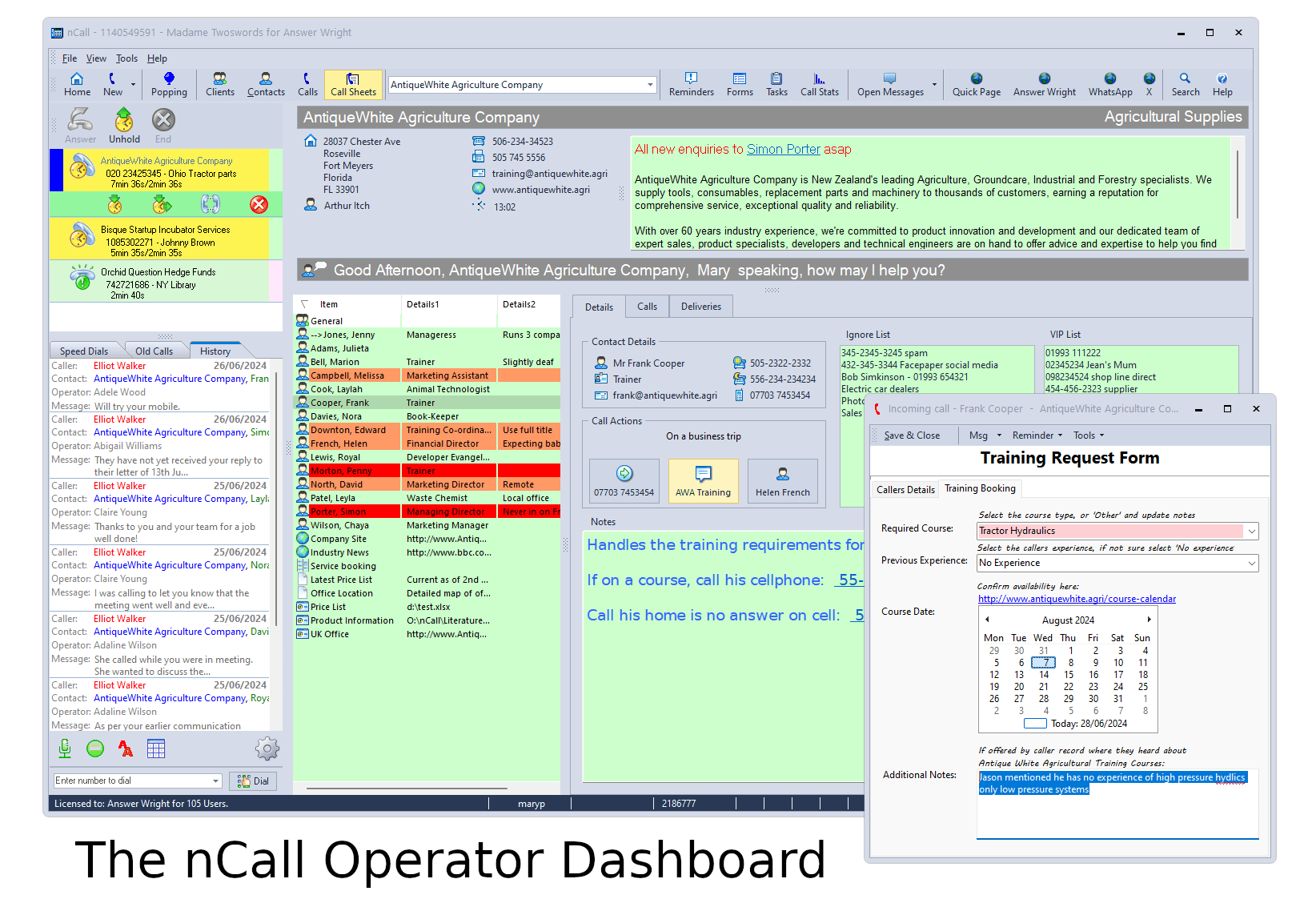This screenshot has height=899, width=1316.
Task: Click the www.antiquewhite.agri website
Action: click(540, 190)
